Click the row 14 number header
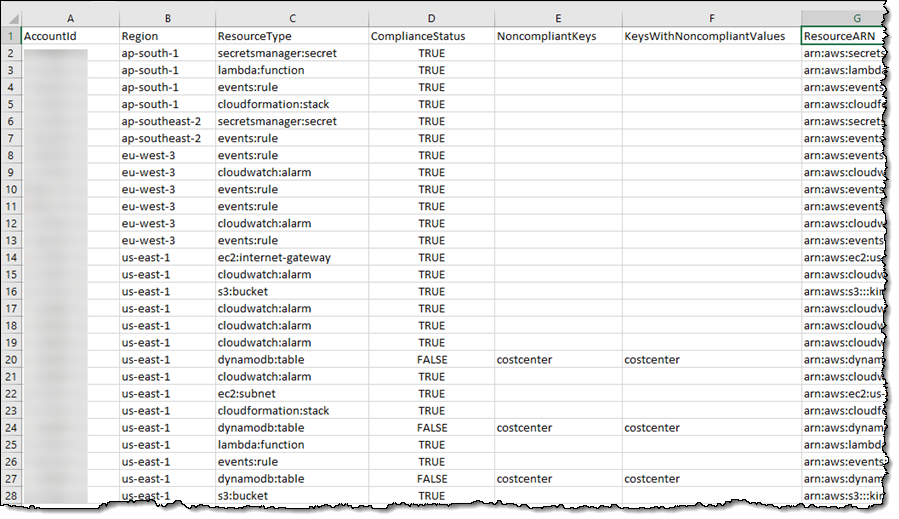Viewport: 899px width, 519px height. tap(10, 257)
